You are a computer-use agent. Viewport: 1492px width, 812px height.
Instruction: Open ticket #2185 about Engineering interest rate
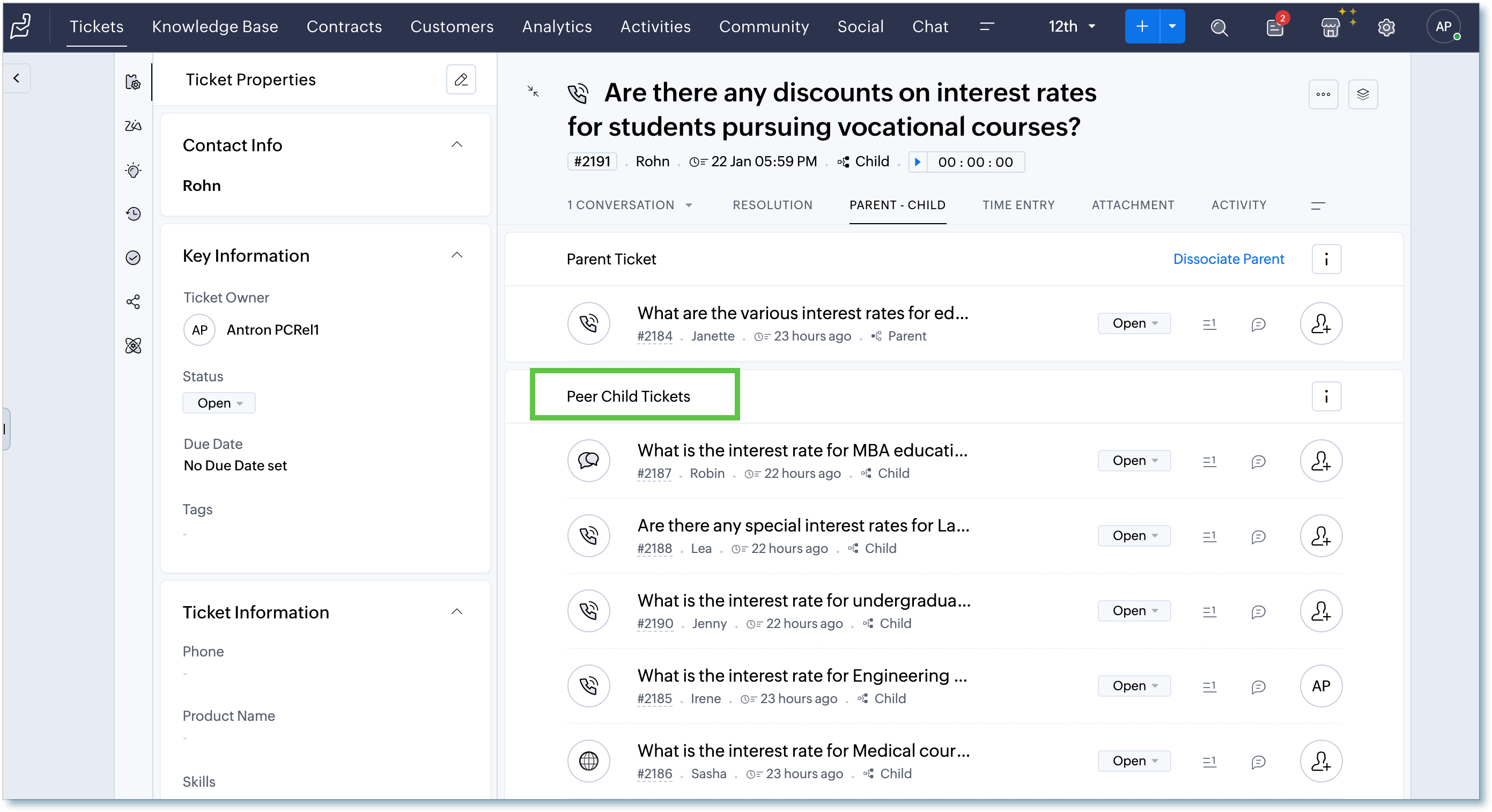coord(802,676)
